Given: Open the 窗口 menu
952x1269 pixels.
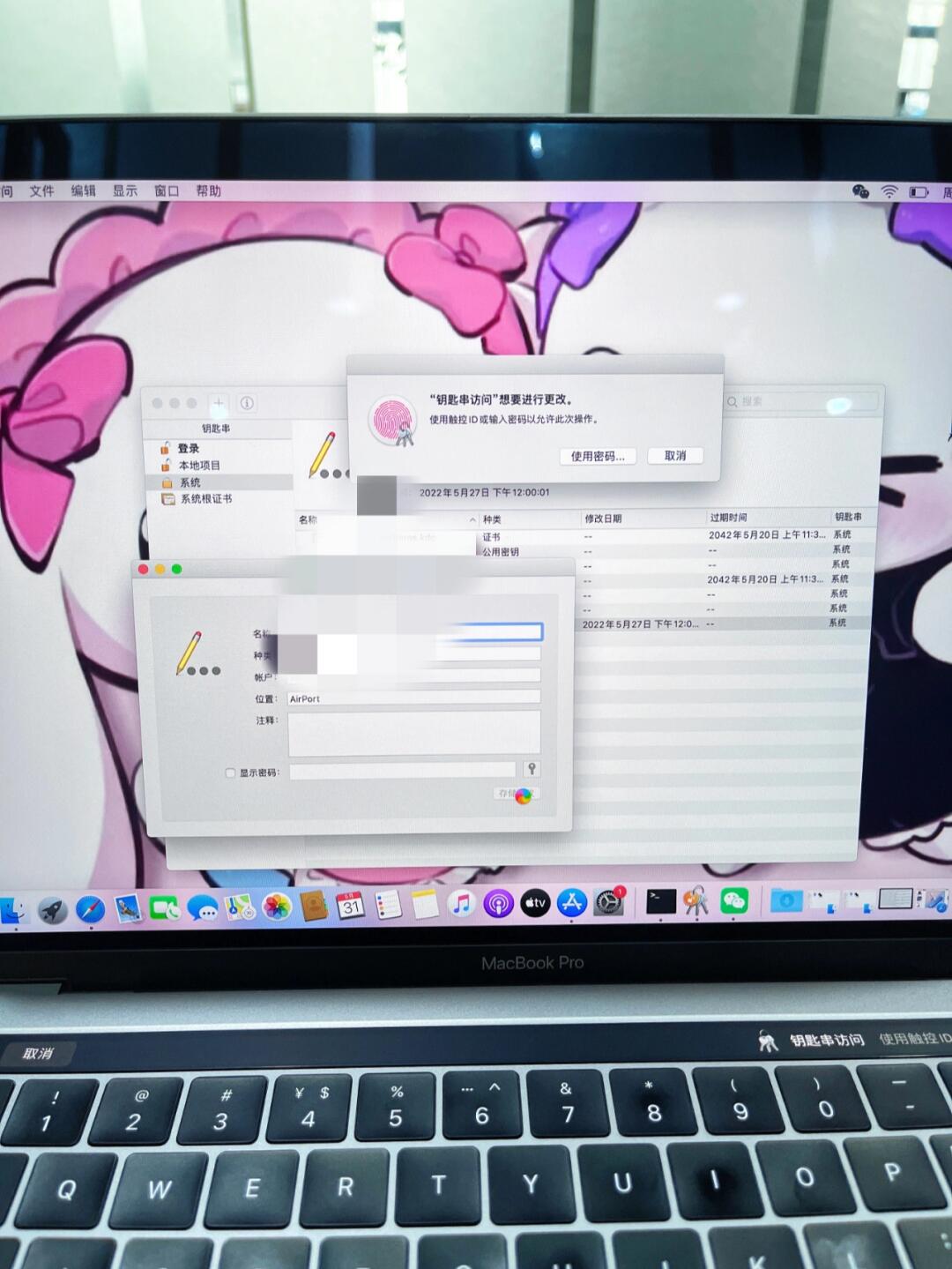Looking at the screenshot, I should coord(166,190).
